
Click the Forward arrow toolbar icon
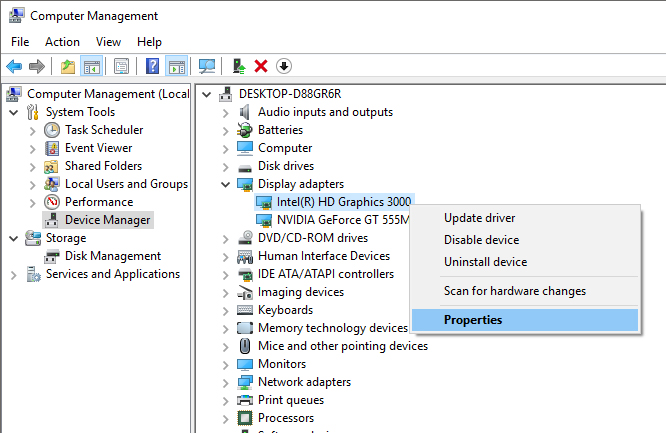coord(37,66)
